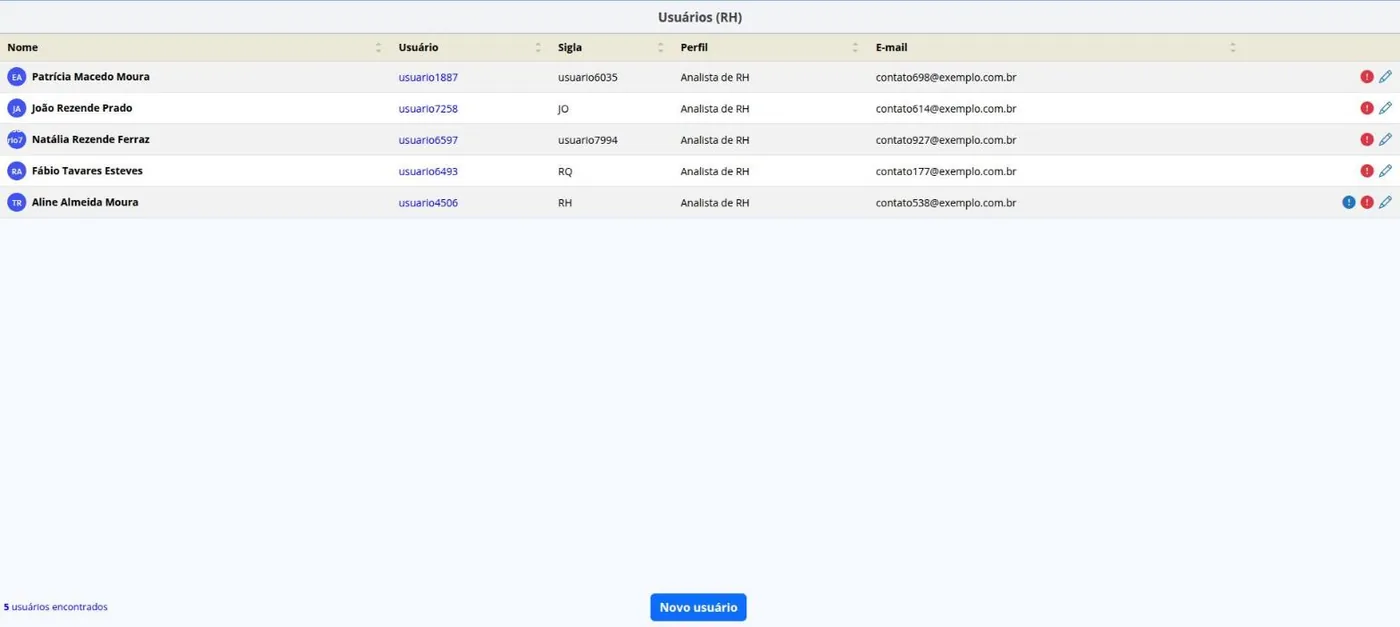Click the sigla cell usuario7994
This screenshot has height=627, width=1400.
(588, 140)
